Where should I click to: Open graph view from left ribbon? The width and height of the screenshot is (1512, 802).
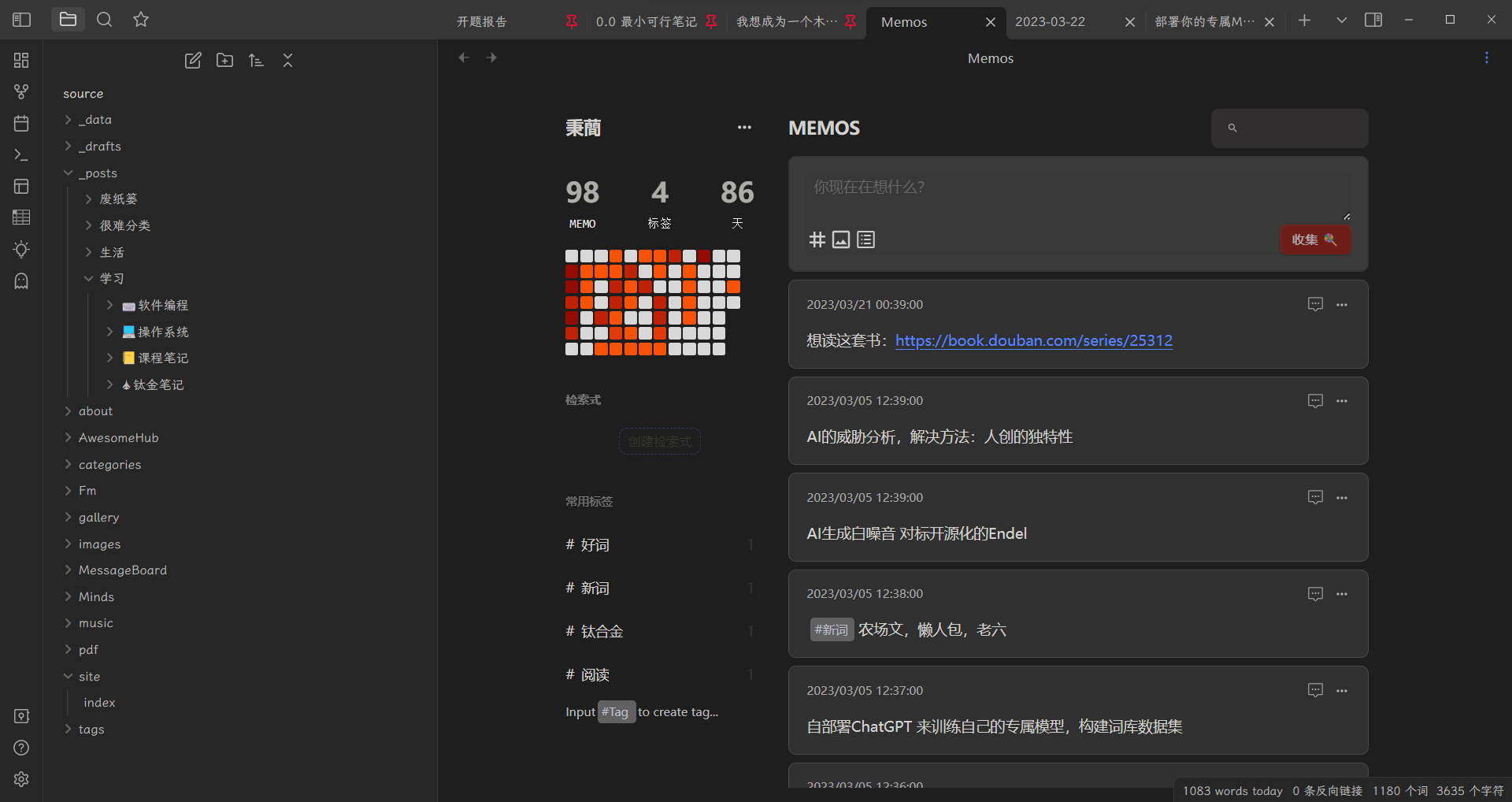point(21,92)
